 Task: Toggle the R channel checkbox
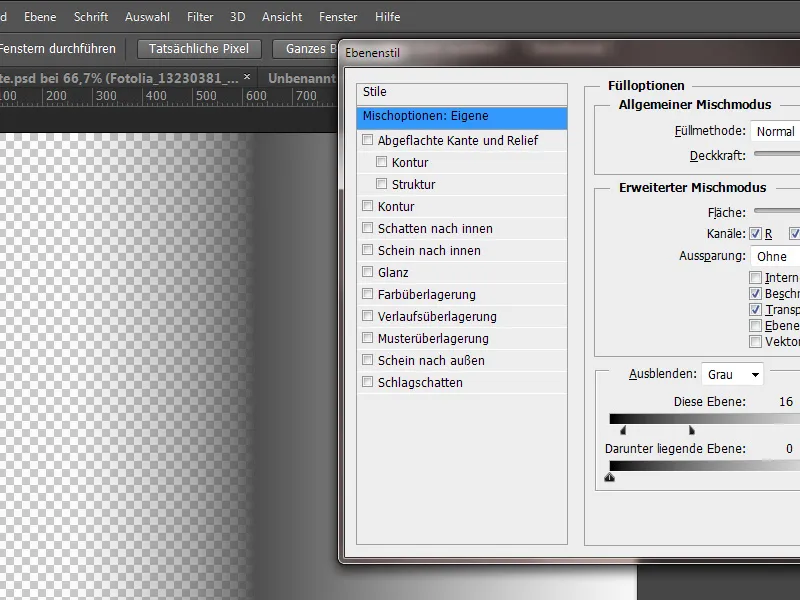tap(755, 234)
